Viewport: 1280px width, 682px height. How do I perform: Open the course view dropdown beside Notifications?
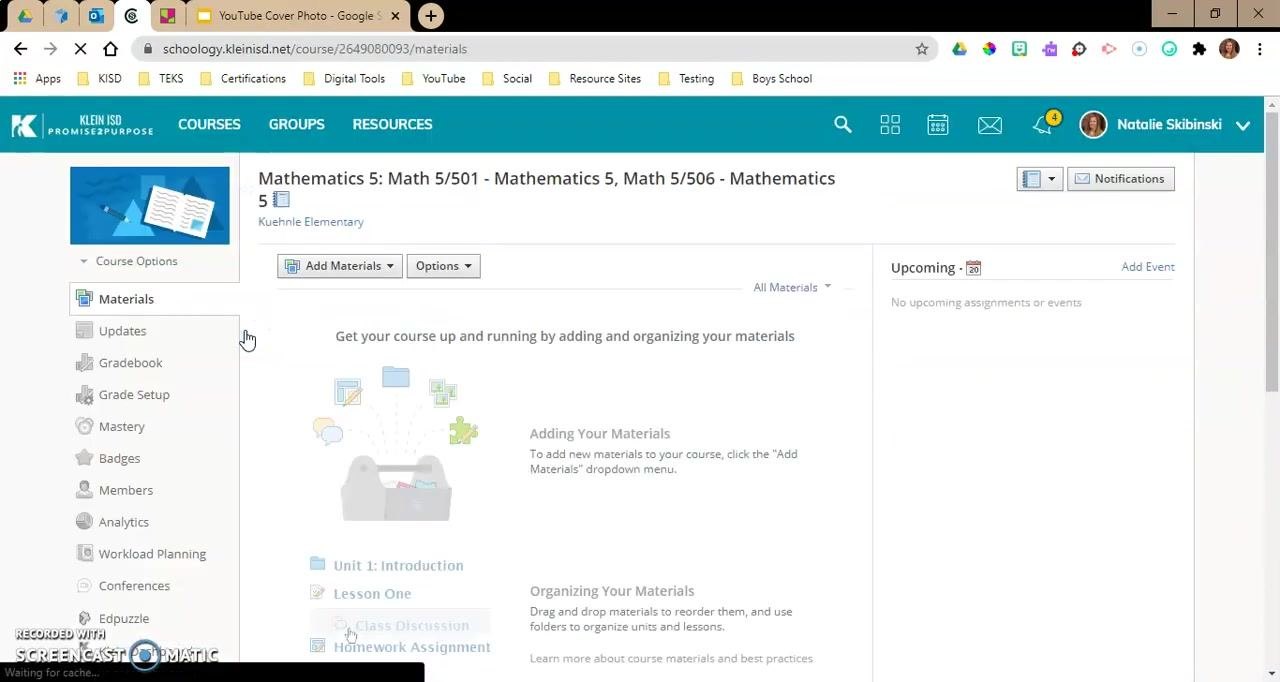(1039, 179)
